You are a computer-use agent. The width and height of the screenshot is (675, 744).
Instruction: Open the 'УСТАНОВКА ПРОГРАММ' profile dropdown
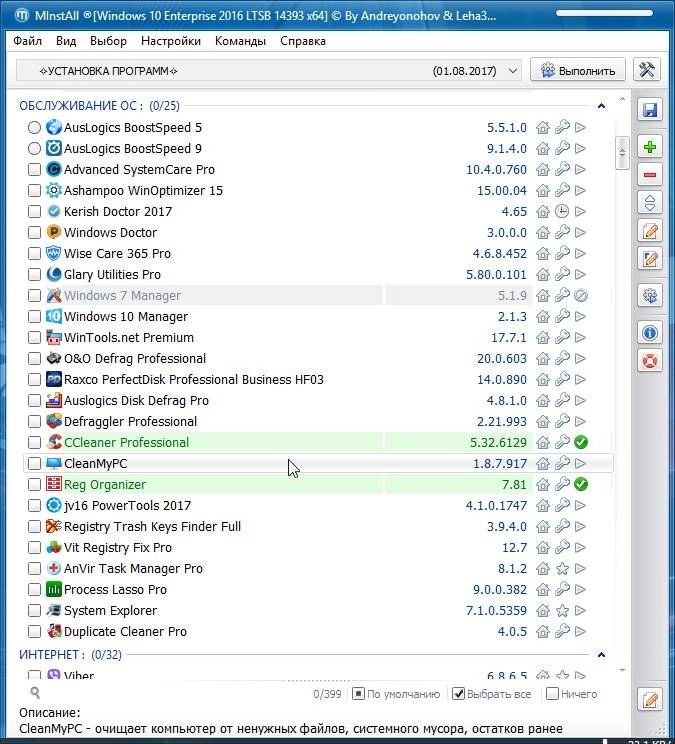[269, 71]
